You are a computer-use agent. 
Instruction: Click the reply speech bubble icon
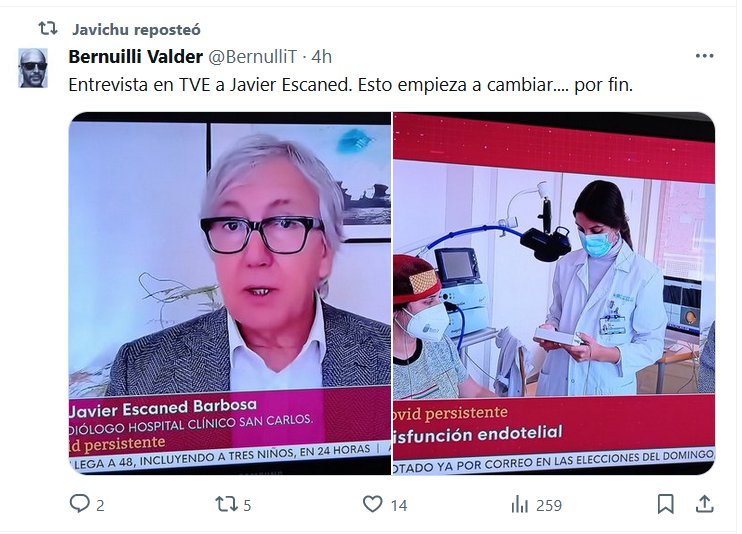point(80,504)
